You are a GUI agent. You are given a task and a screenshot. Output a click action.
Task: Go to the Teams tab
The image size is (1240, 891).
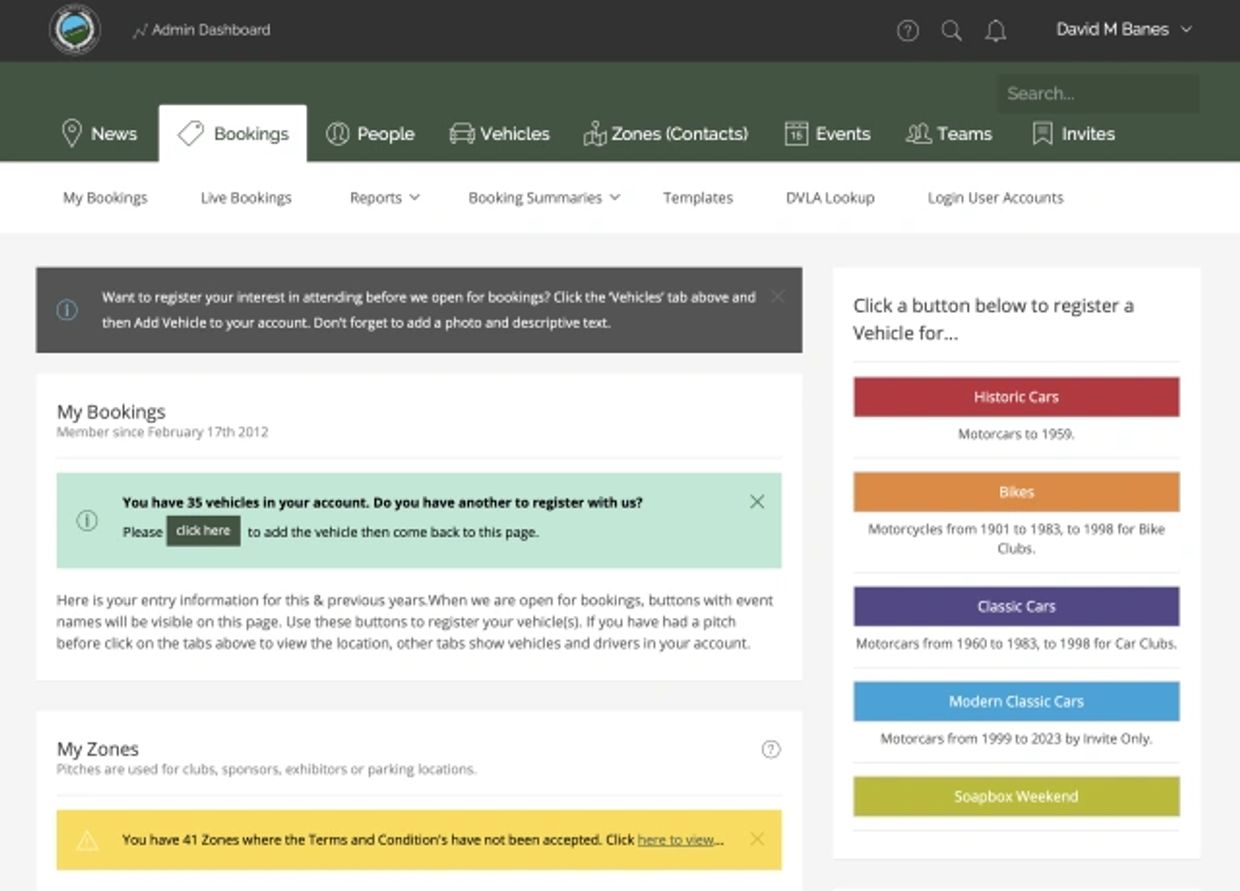point(949,134)
